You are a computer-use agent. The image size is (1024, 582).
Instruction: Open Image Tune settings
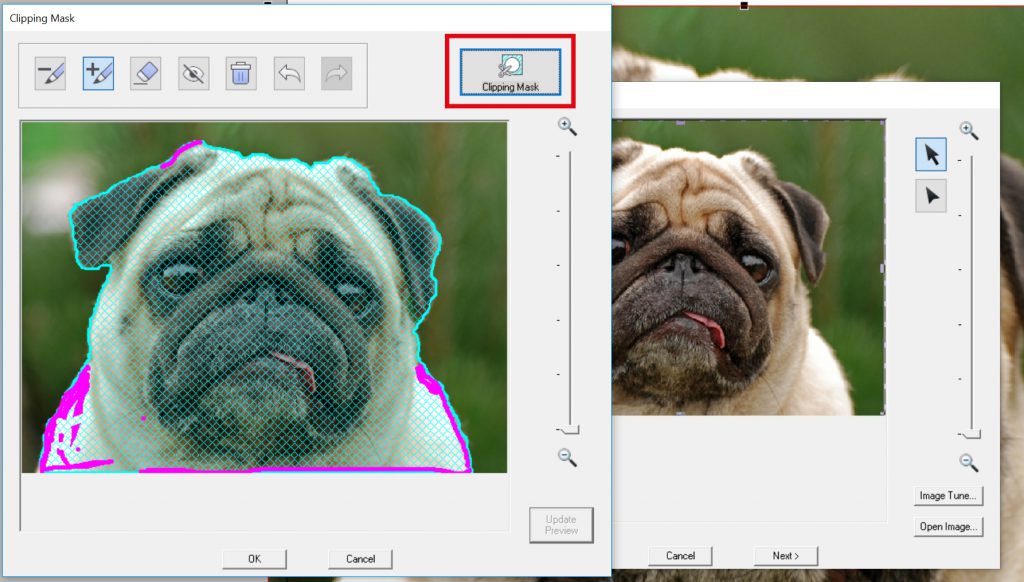pyautogui.click(x=948, y=496)
